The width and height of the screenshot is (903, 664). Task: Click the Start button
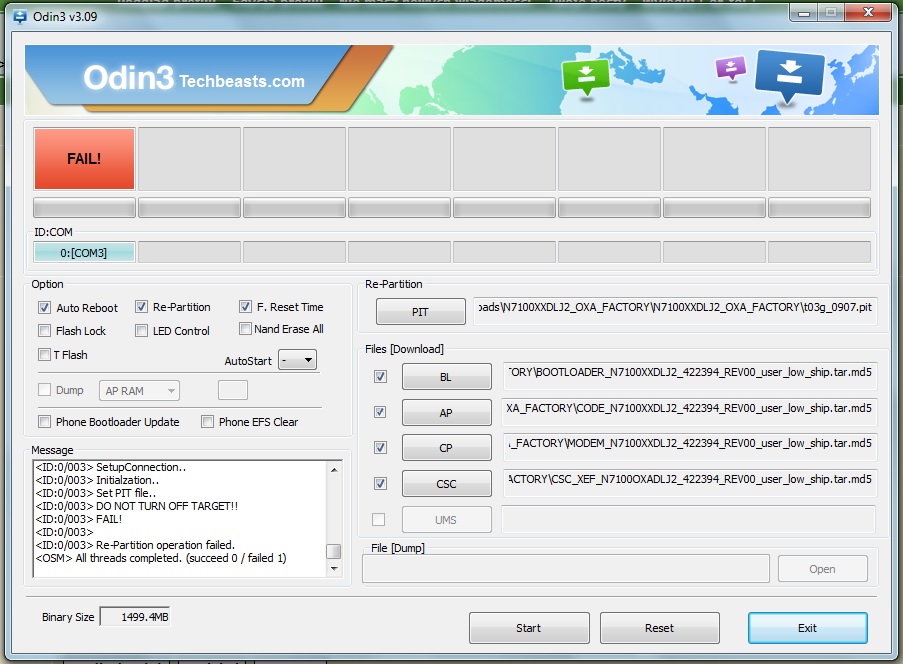(529, 628)
